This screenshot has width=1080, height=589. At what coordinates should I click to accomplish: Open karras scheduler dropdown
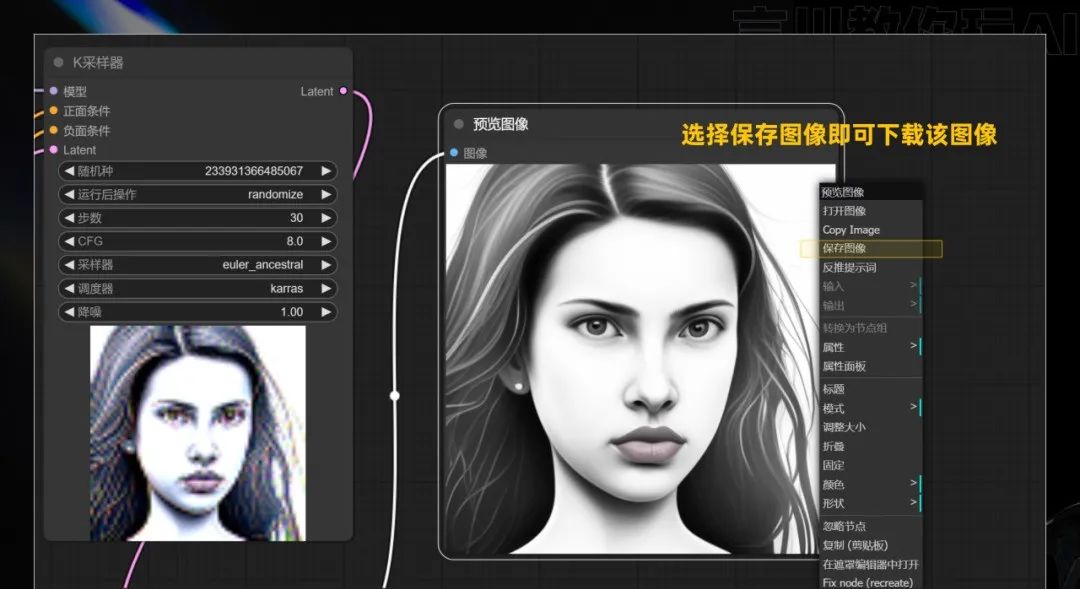(287, 288)
